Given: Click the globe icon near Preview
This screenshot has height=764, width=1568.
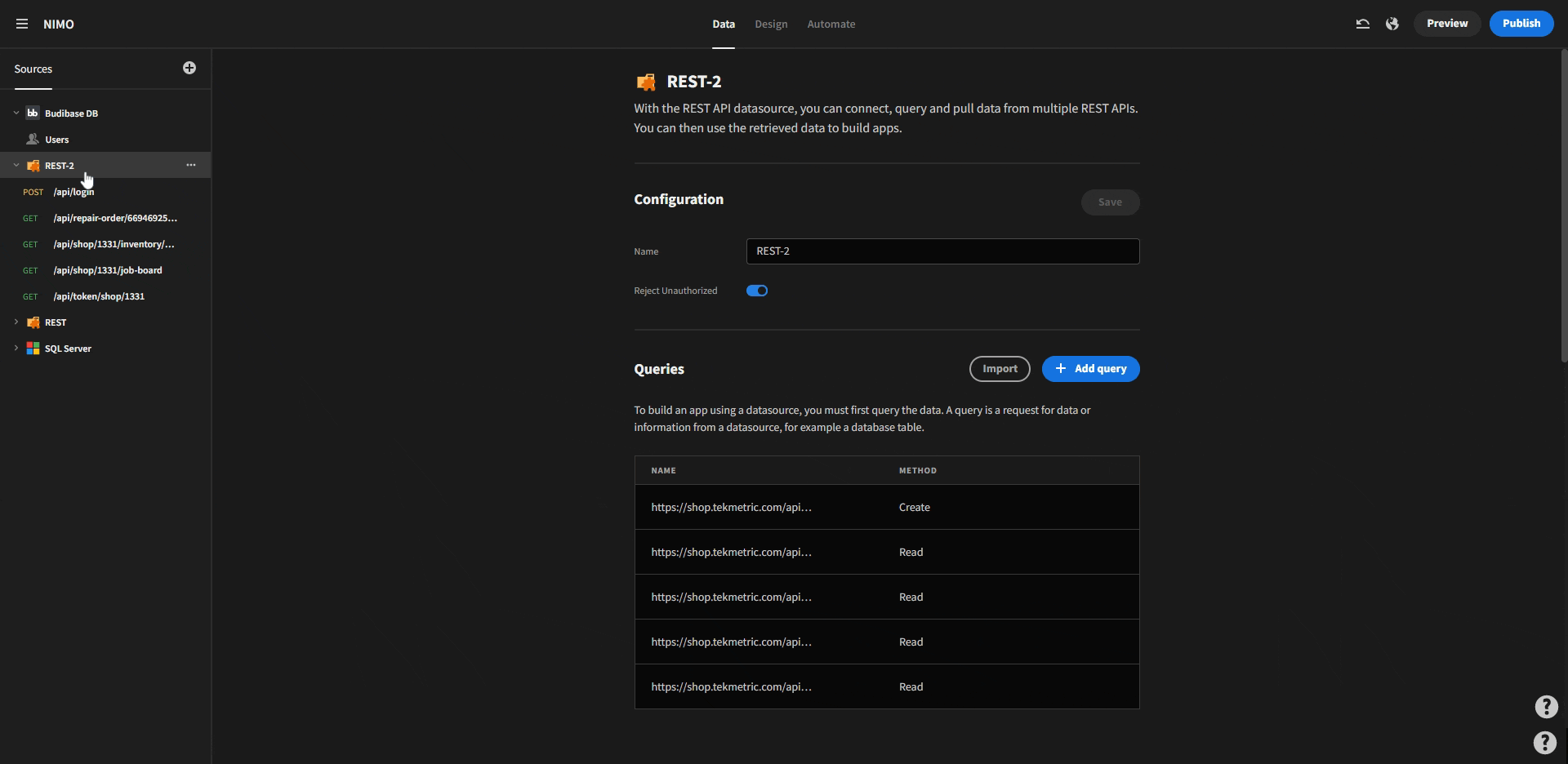Looking at the screenshot, I should tap(1392, 24).
